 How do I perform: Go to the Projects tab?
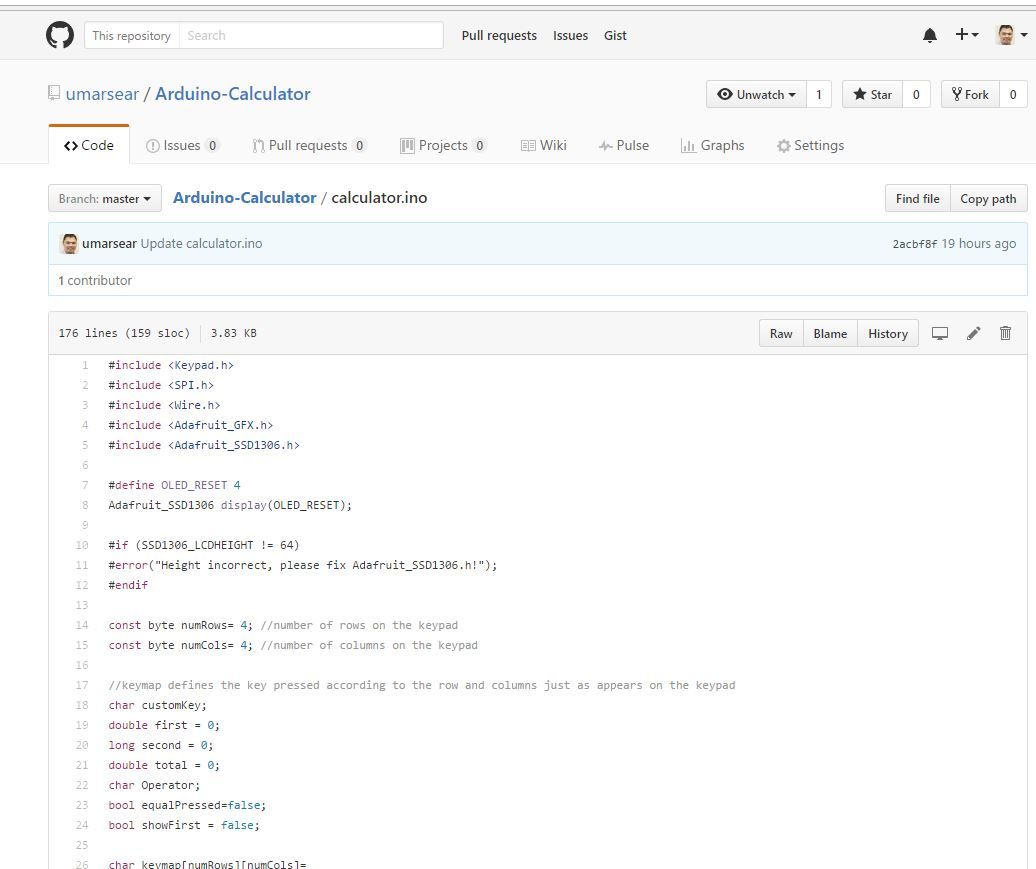click(x=443, y=145)
